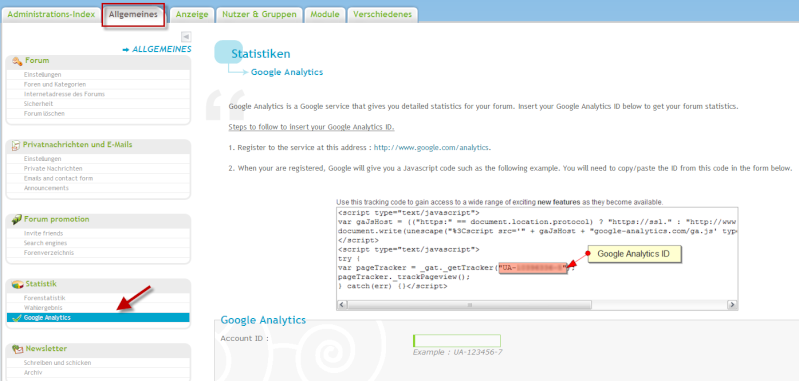This screenshot has height=381, width=799.
Task: Open the Verschiedenes tab
Action: pyautogui.click(x=382, y=14)
